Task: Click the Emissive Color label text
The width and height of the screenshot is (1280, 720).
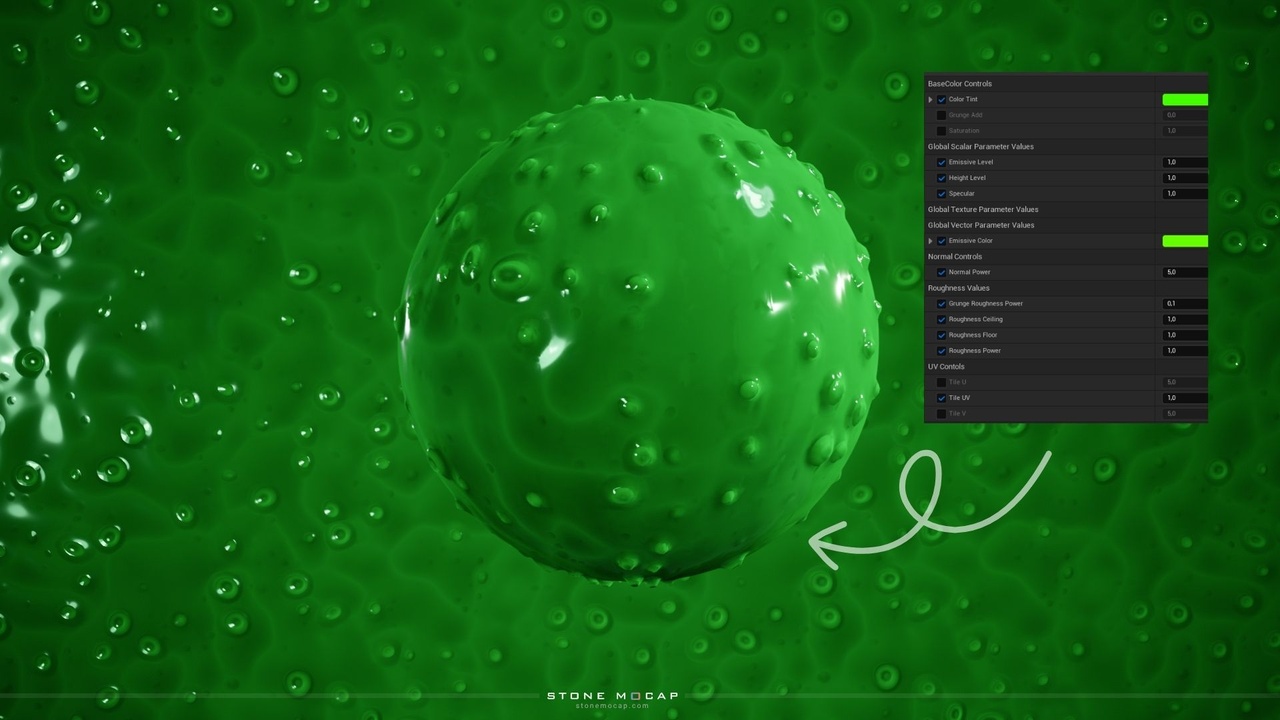Action: pyautogui.click(x=971, y=241)
